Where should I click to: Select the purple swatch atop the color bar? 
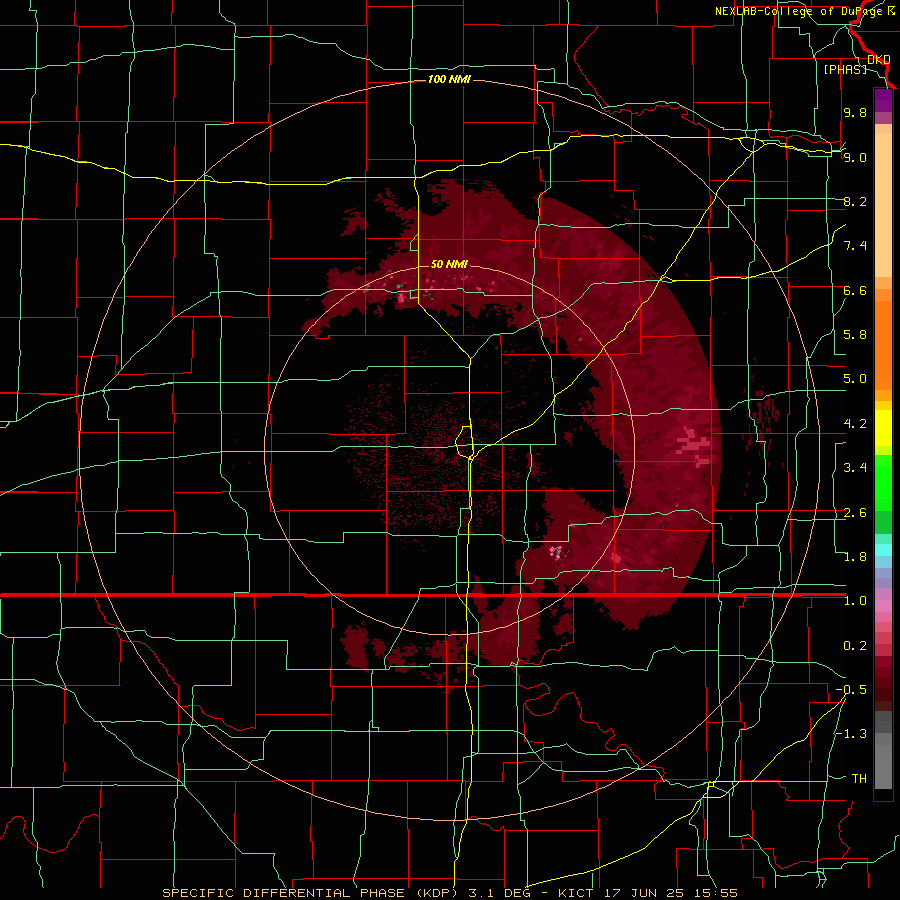tap(883, 101)
